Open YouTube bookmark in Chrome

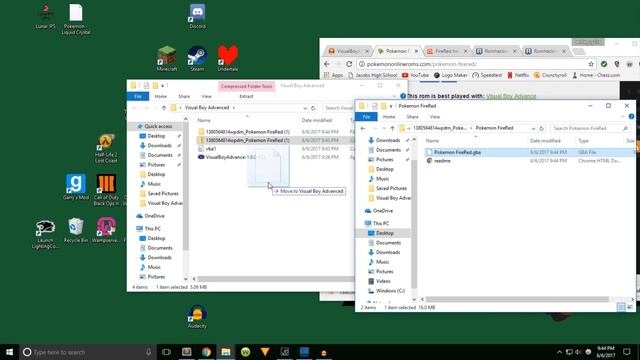click(x=415, y=75)
